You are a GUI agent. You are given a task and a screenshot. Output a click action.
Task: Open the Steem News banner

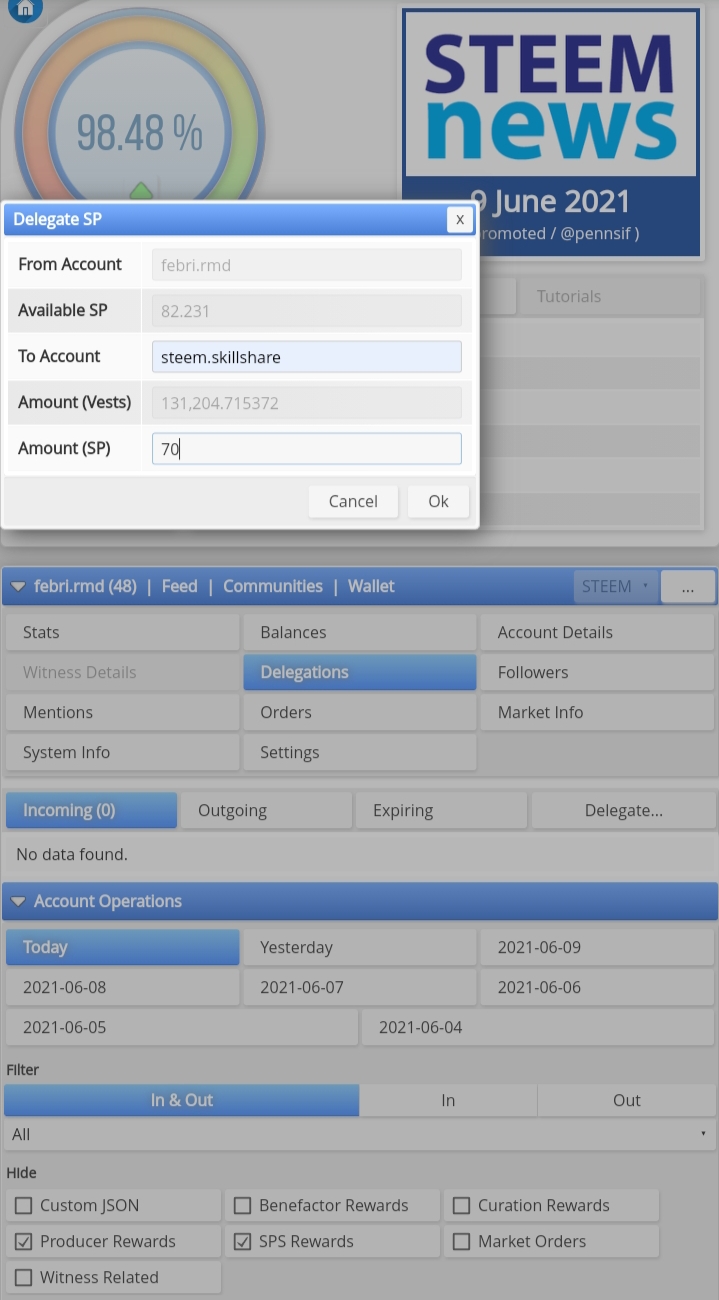[x=550, y=131]
